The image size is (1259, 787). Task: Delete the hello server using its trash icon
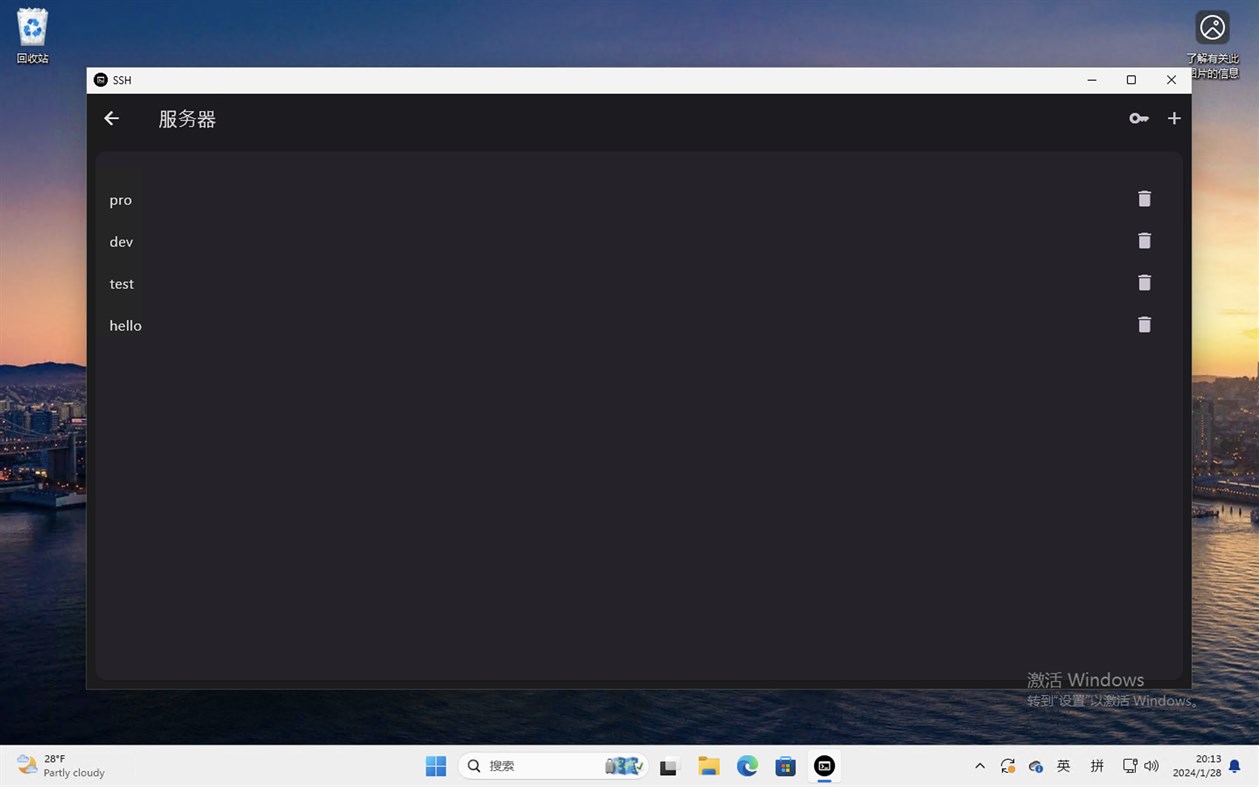click(1144, 325)
